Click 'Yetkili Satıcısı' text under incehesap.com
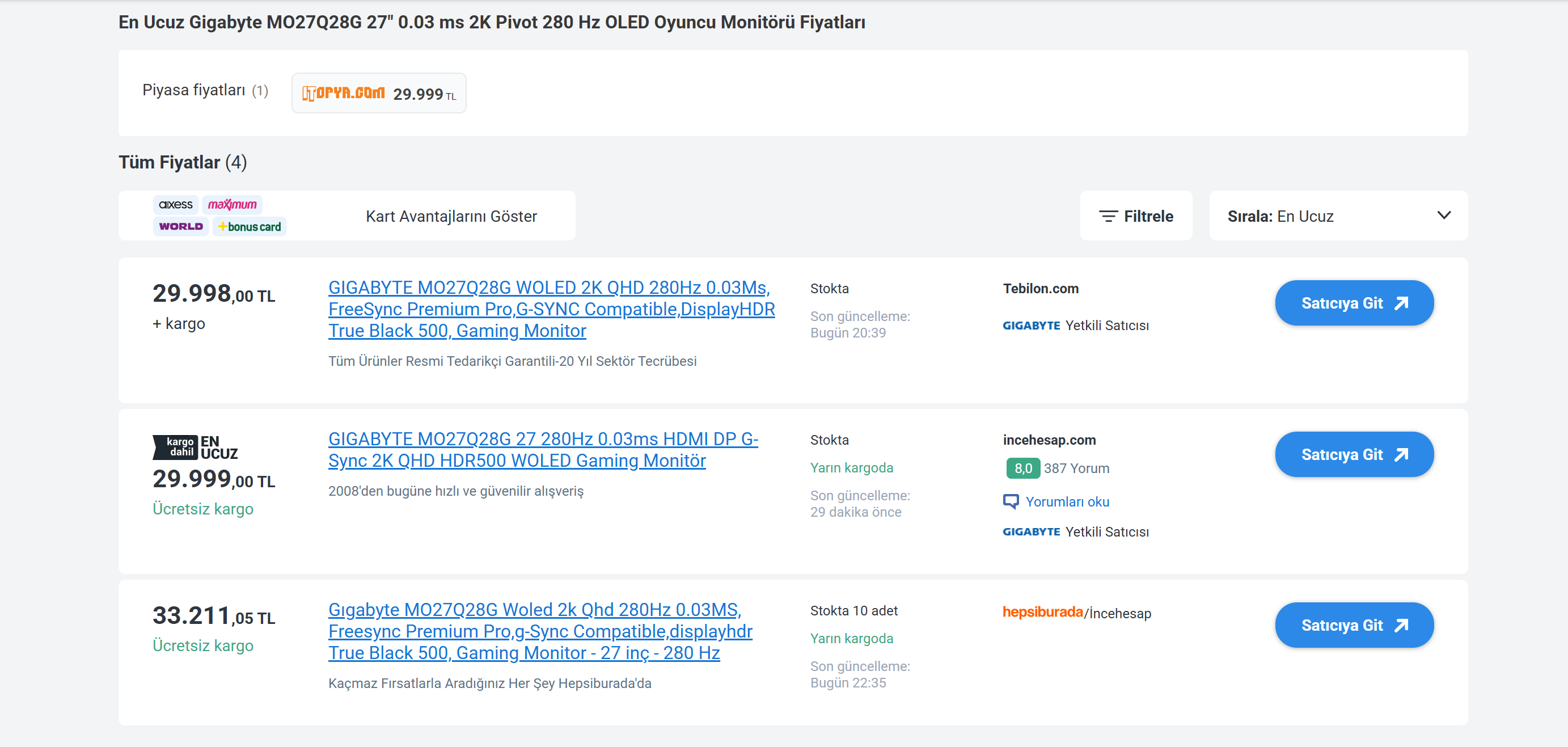Viewport: 1568px width, 747px height. pos(1107,532)
